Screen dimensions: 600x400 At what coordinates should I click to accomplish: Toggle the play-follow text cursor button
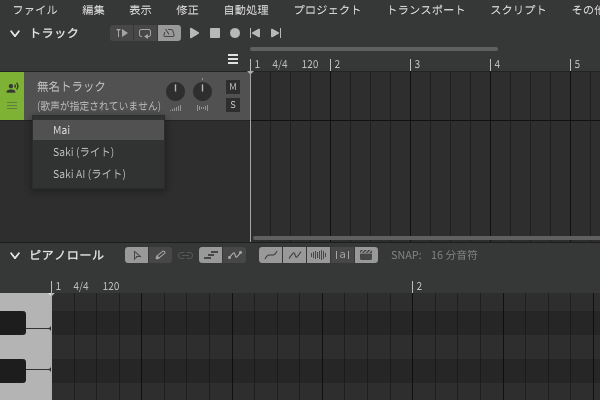(x=122, y=33)
